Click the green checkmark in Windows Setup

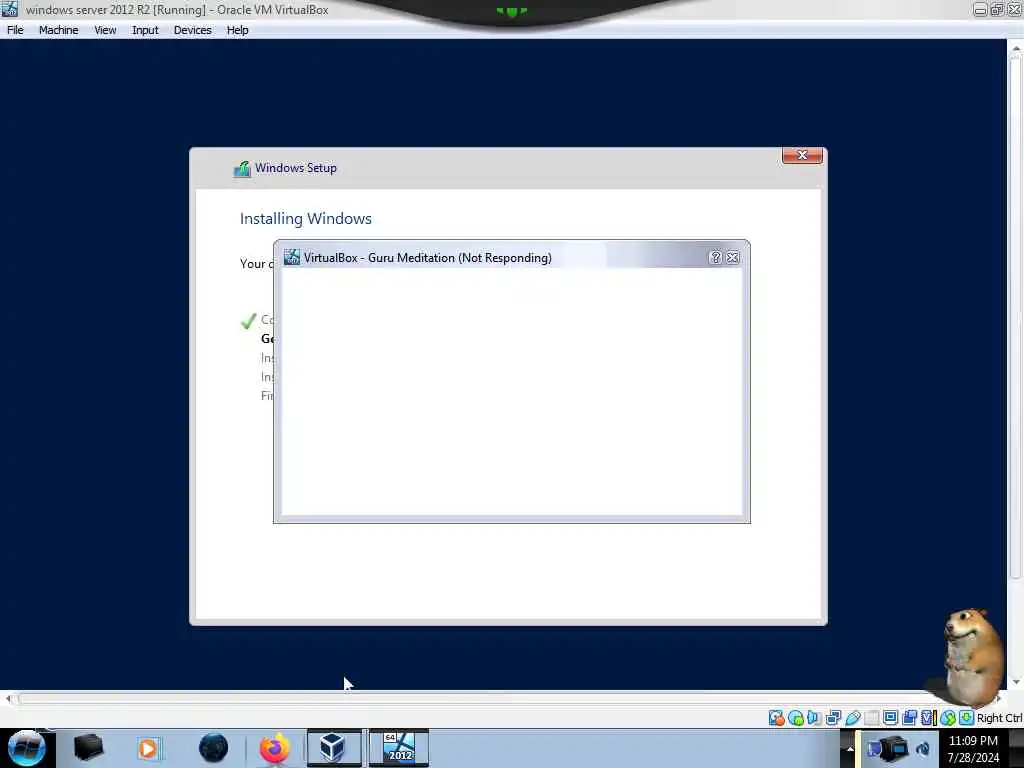coord(248,321)
